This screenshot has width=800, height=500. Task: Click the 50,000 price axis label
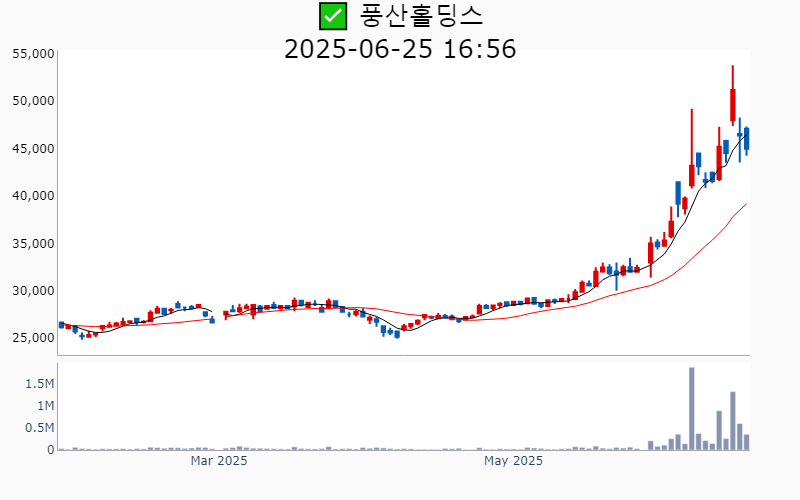(33, 101)
